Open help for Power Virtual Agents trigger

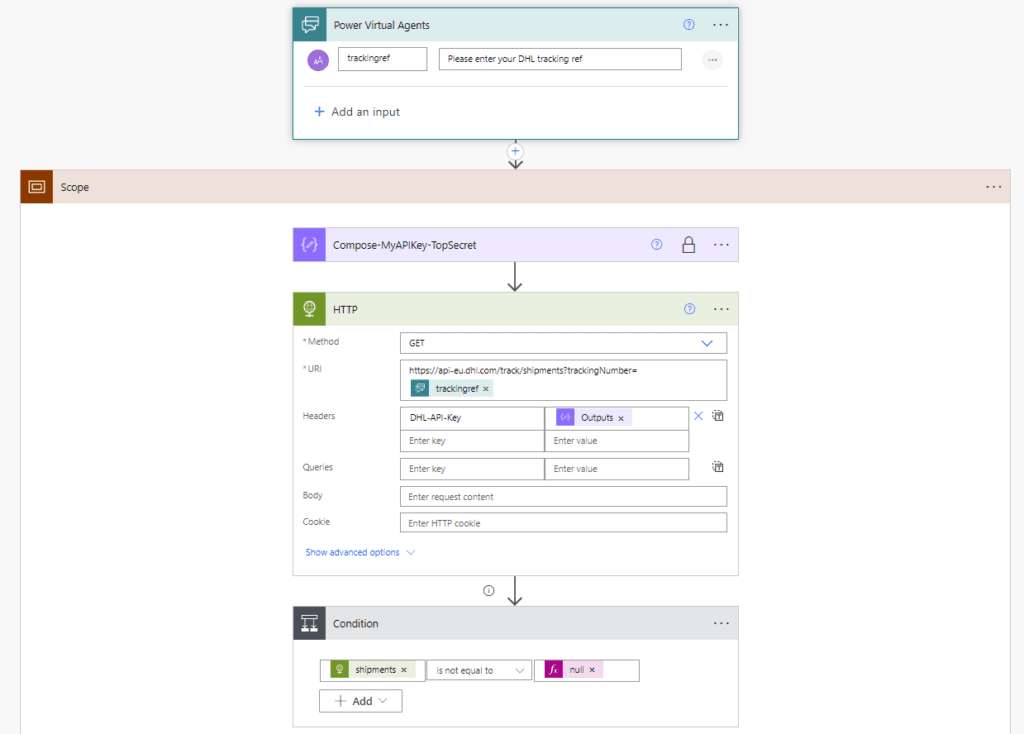[689, 25]
